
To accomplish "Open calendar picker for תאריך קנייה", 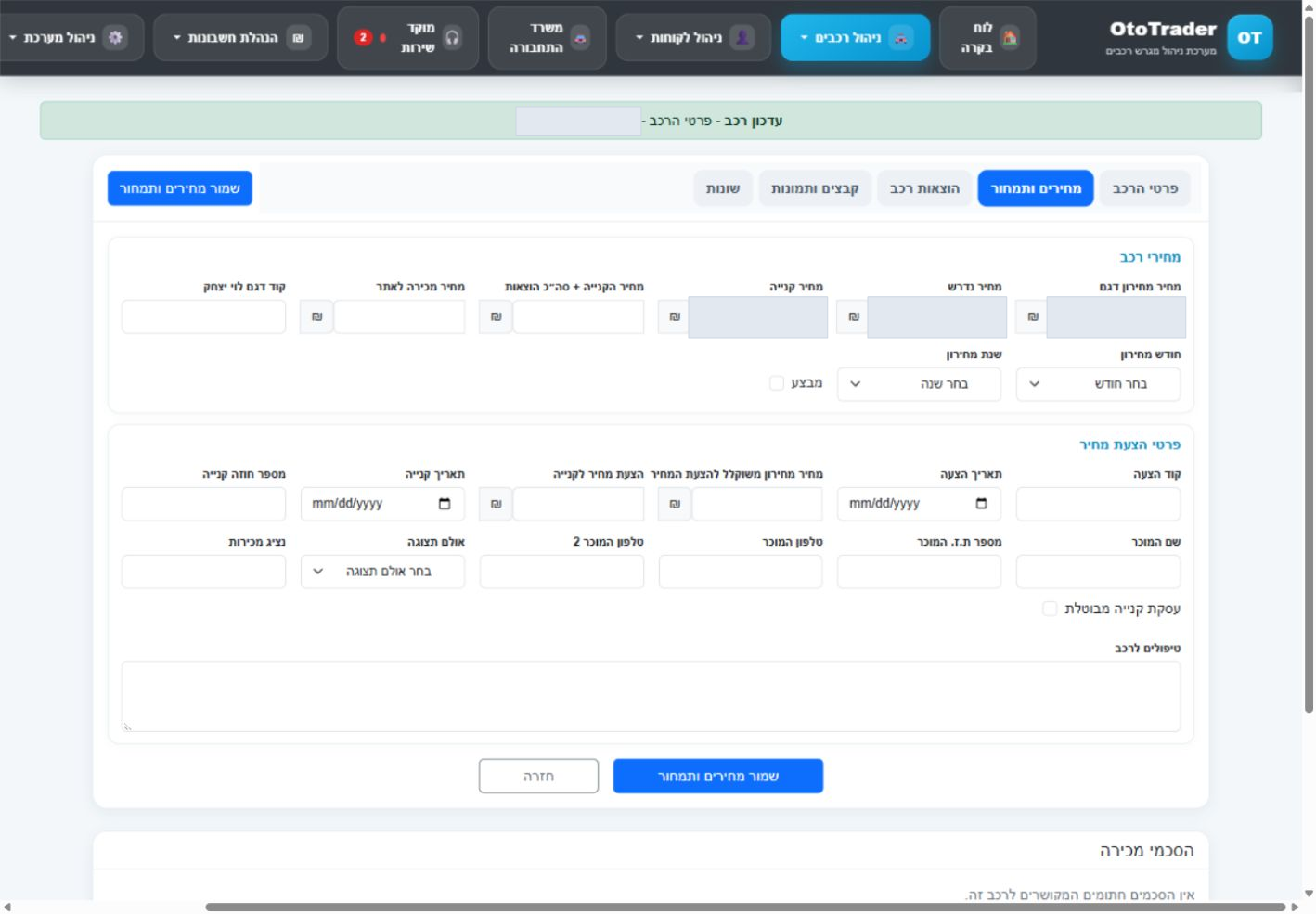I will 445,504.
